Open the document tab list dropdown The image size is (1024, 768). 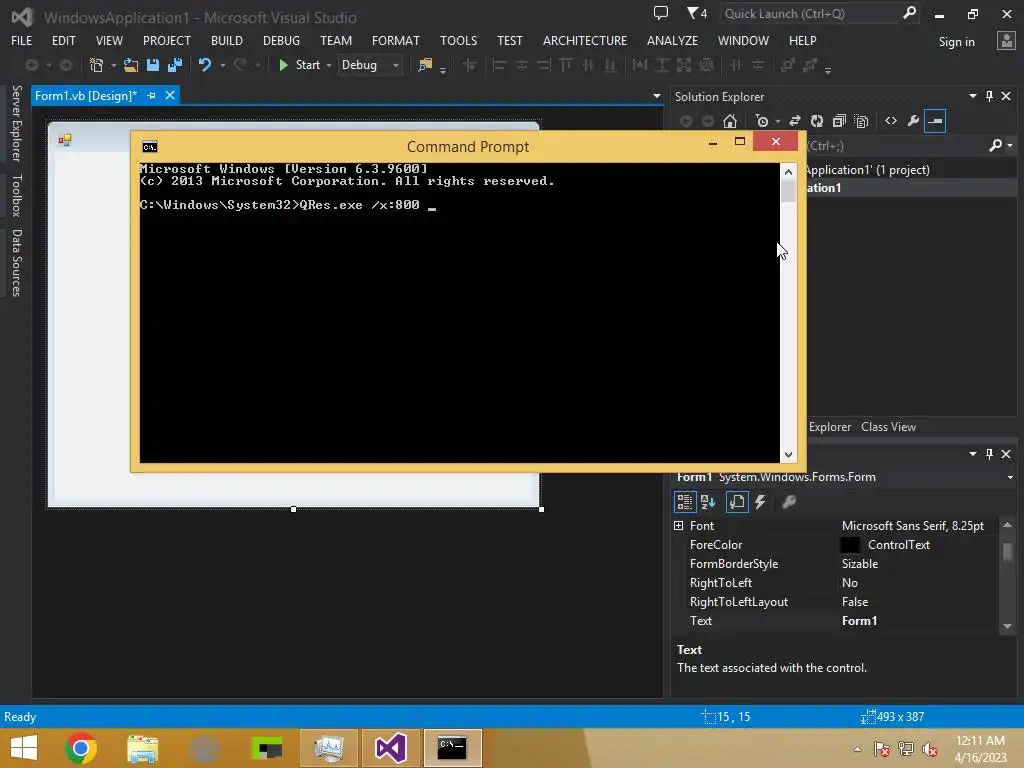click(x=656, y=96)
